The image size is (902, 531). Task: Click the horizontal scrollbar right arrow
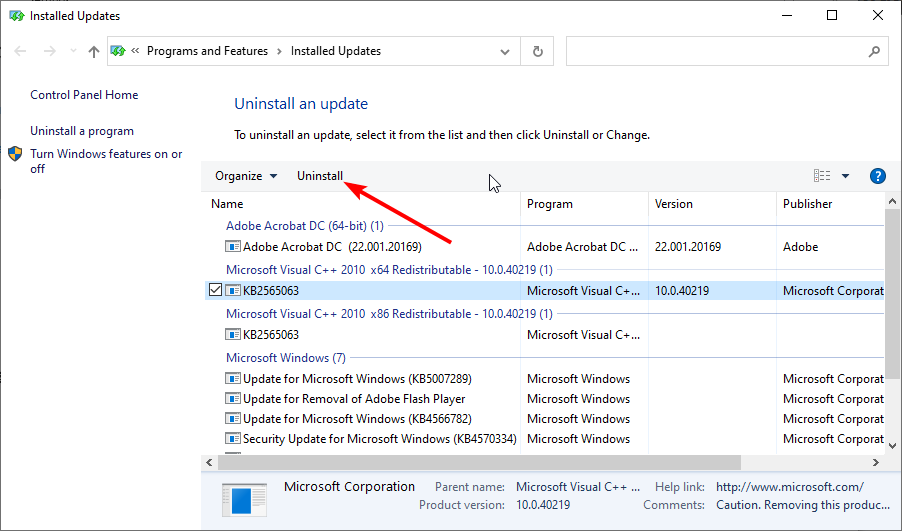click(x=876, y=463)
